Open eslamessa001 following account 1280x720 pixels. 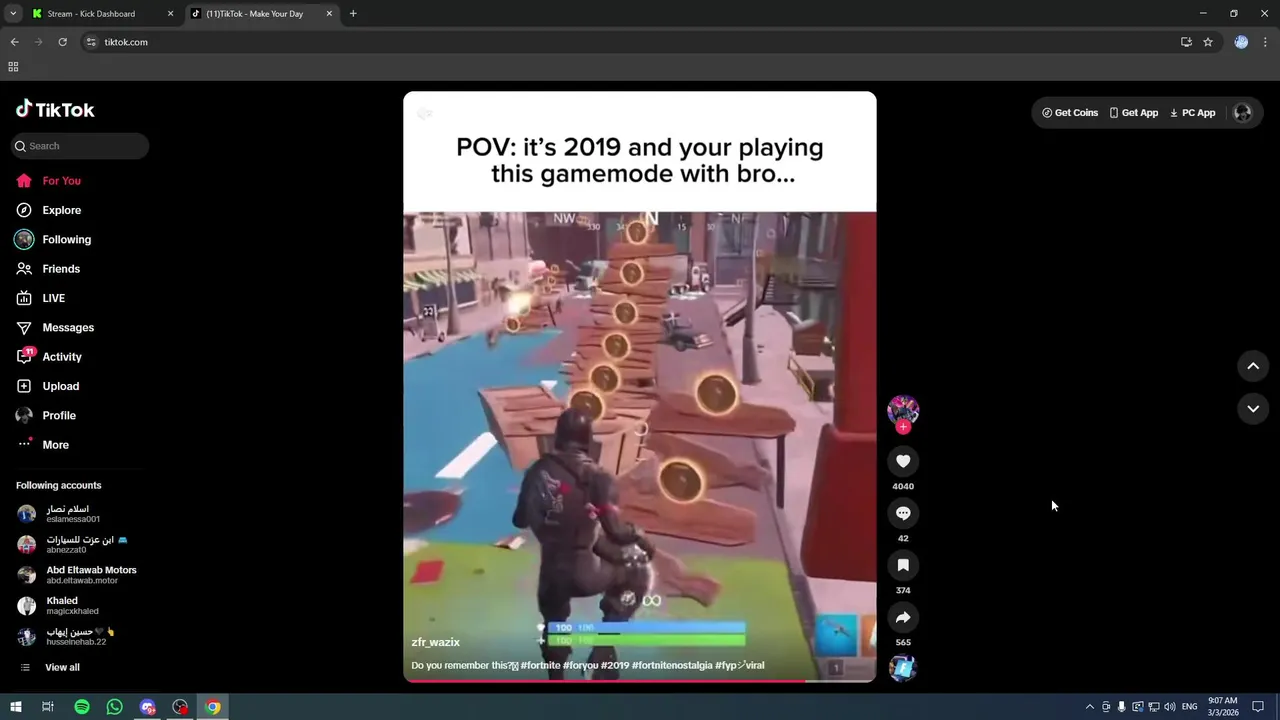tap(72, 514)
